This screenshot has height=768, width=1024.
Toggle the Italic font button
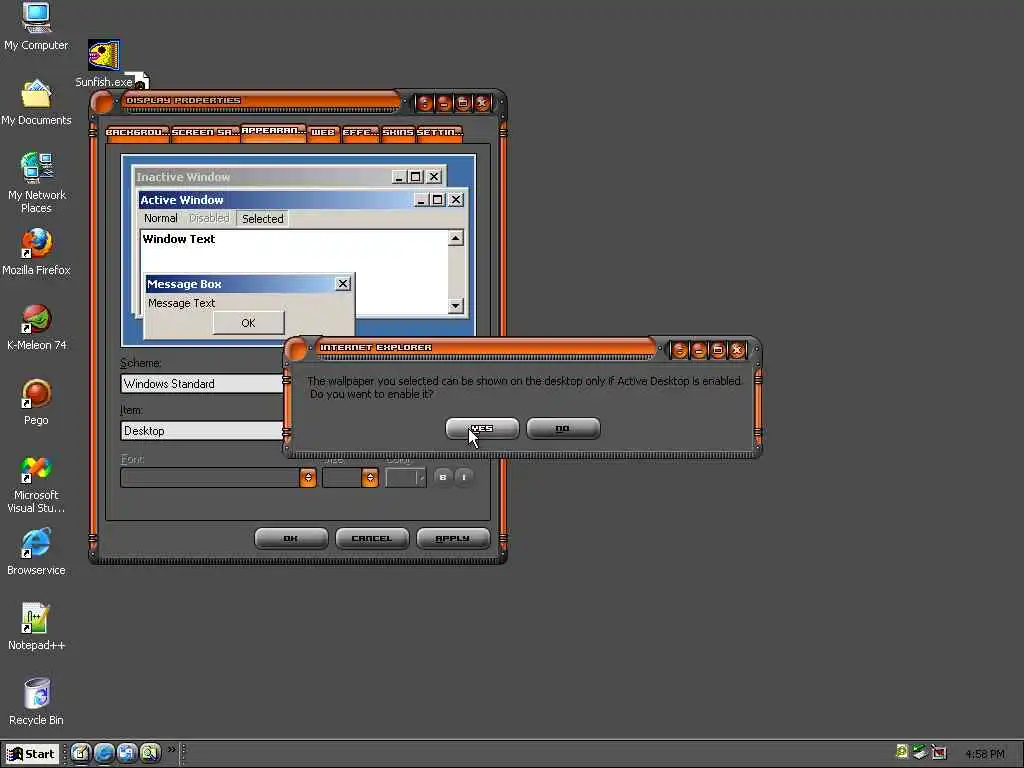tap(464, 477)
